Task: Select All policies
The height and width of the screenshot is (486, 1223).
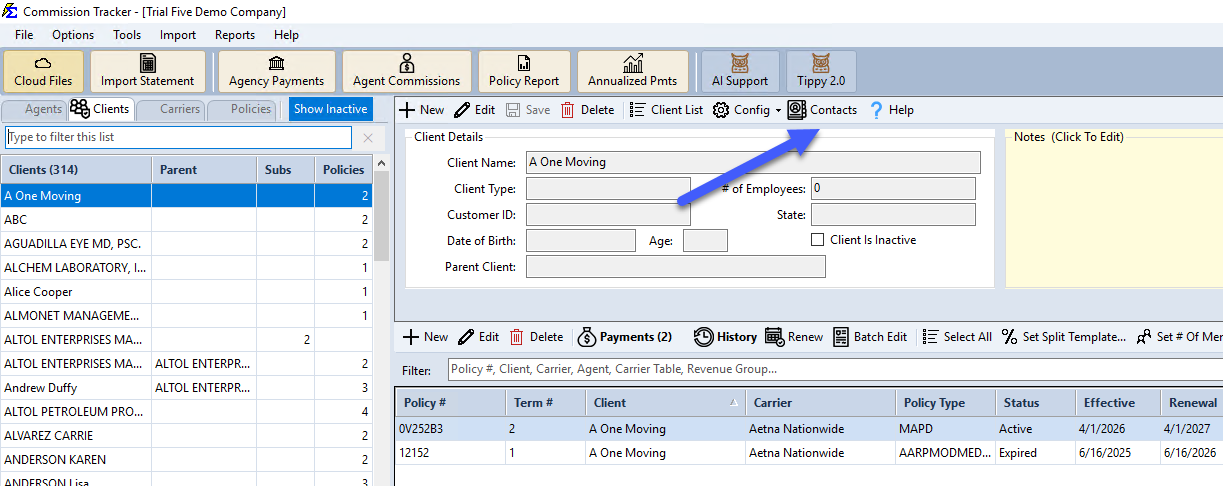Action: (x=957, y=337)
